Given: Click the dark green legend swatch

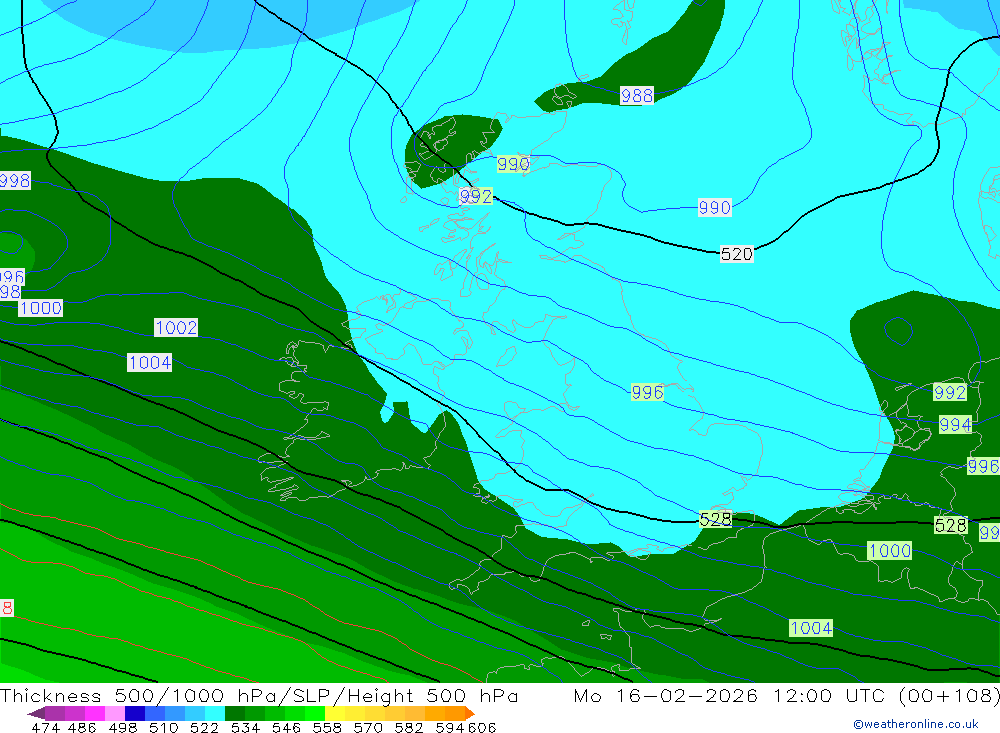Looking at the screenshot, I should (235, 713).
